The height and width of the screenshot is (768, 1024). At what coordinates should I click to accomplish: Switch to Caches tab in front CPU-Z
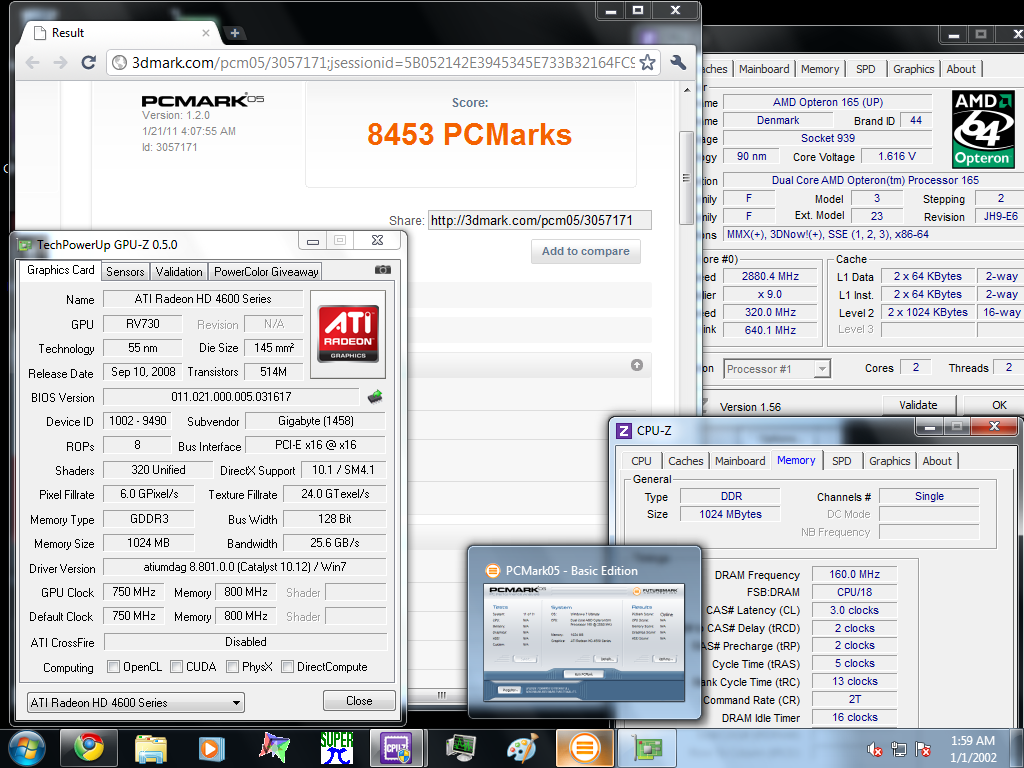[x=686, y=461]
